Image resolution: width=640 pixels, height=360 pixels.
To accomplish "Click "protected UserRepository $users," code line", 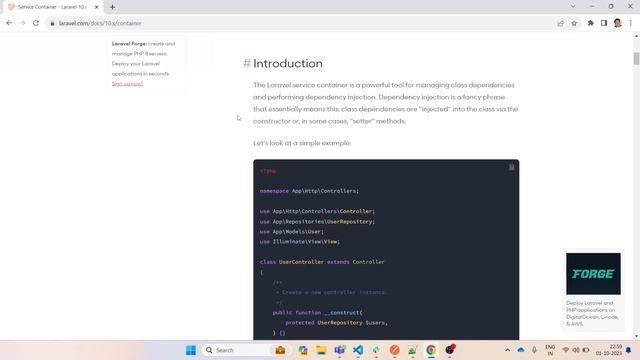I will tap(337, 322).
